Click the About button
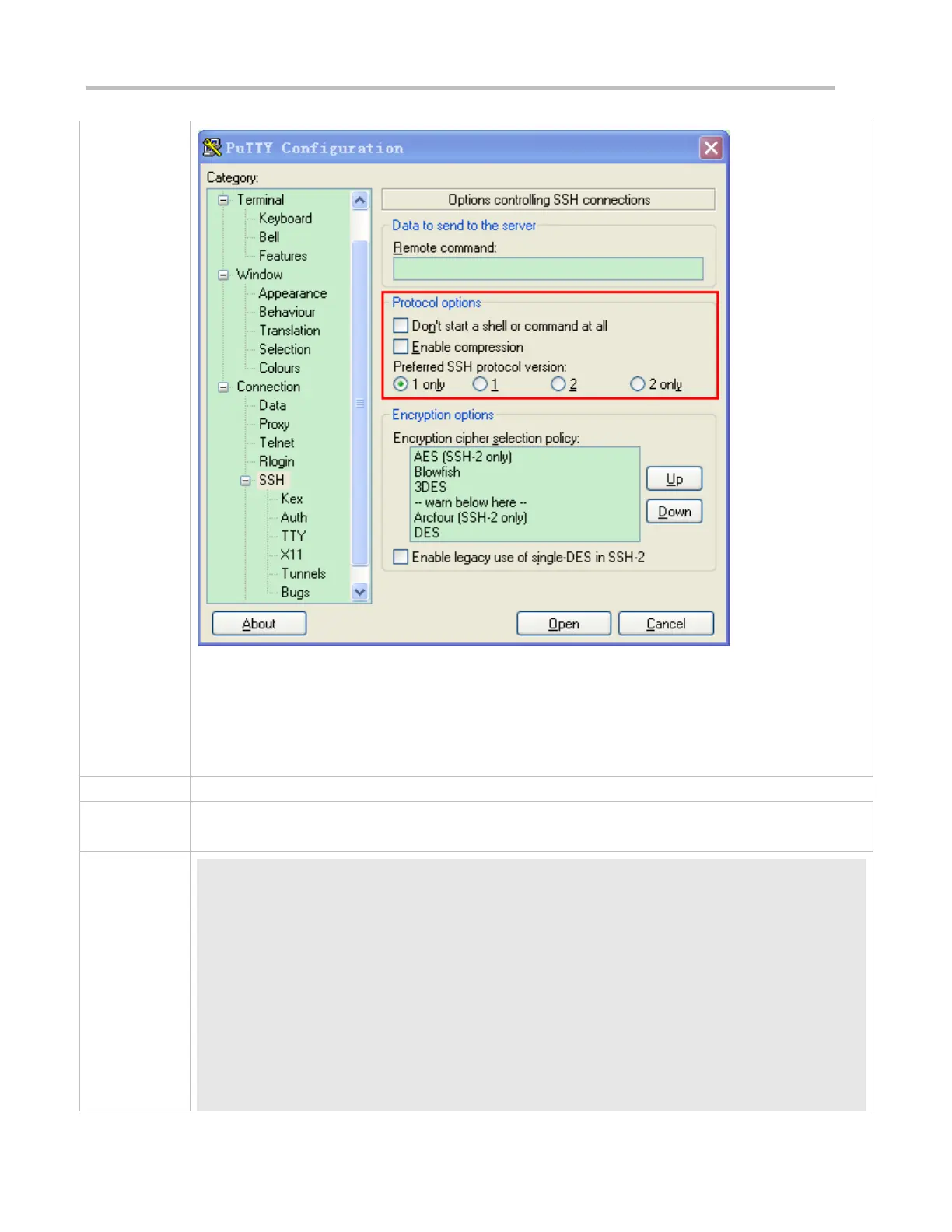952x1232 pixels. click(x=259, y=623)
